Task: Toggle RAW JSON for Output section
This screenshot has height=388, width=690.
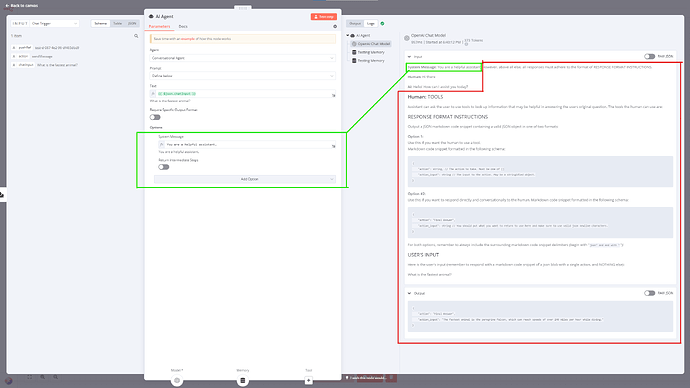Action: pyautogui.click(x=650, y=293)
